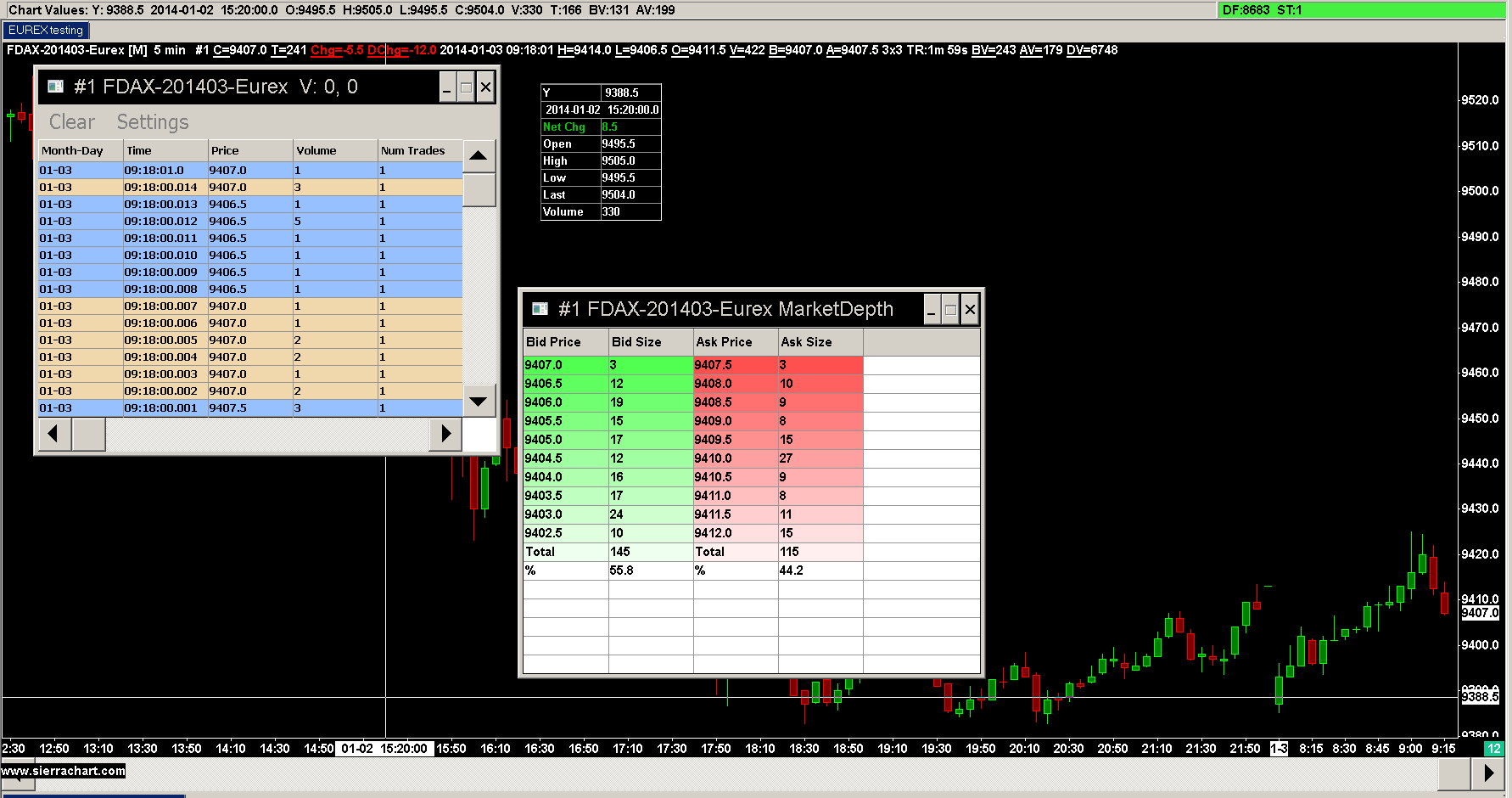Switch to the EUREX testing tab
Screen dimensions: 1512x798
pyautogui.click(x=46, y=30)
